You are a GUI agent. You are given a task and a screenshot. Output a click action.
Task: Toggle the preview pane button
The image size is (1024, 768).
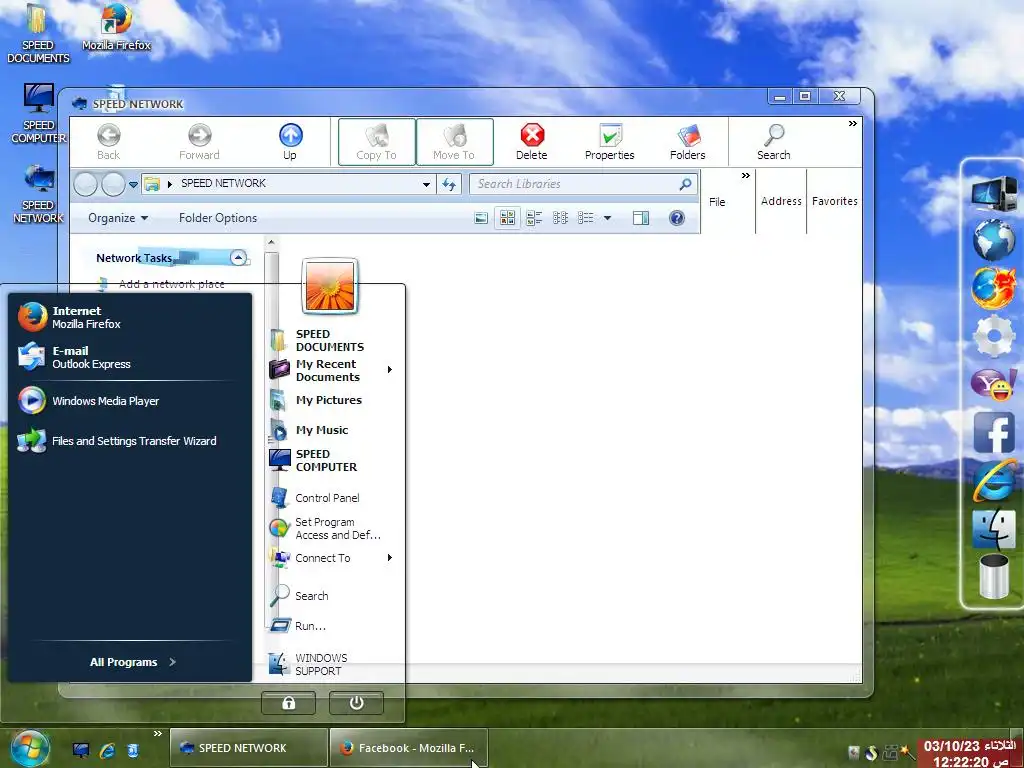tap(641, 218)
